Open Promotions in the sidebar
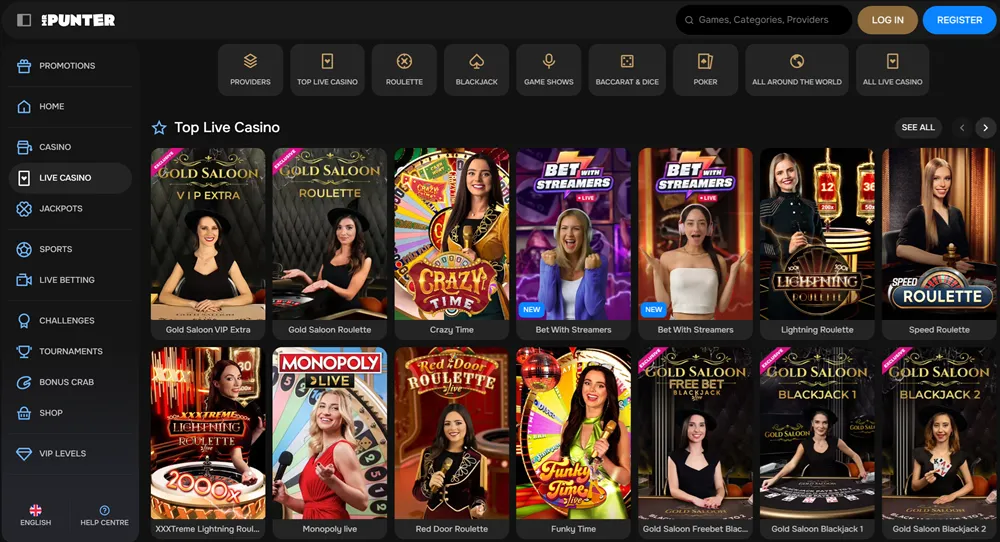This screenshot has width=1000, height=542. 70,66
